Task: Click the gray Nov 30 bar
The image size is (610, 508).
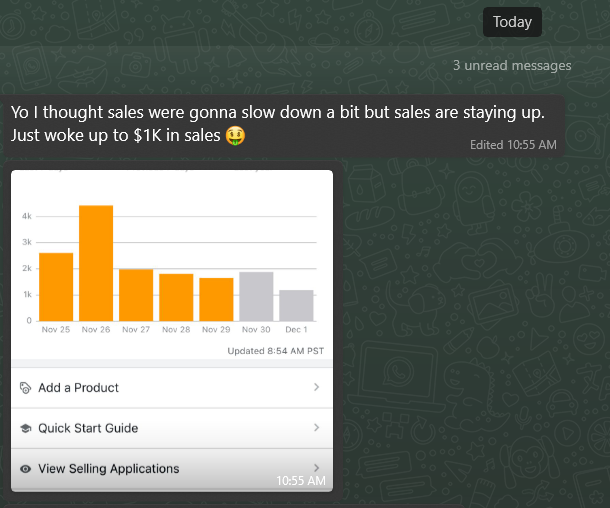Action: pos(256,296)
